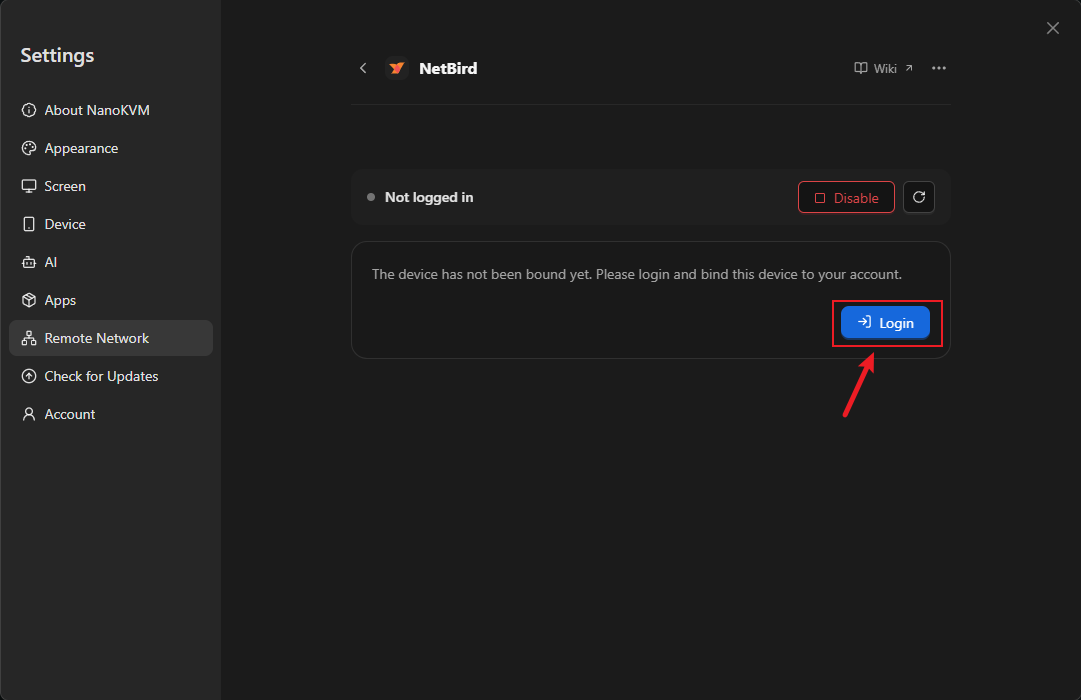
Task: Click the robot icon beside AI
Action: (29, 262)
